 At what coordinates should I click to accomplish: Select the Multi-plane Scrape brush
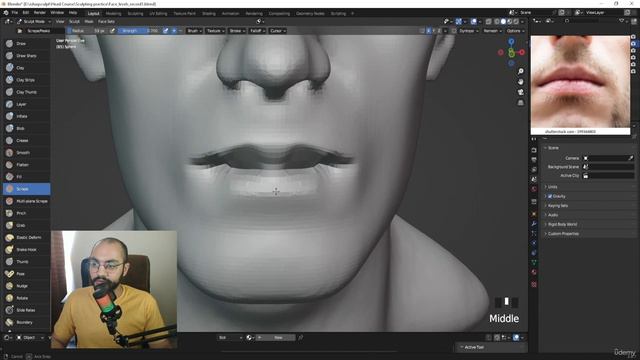point(27,201)
